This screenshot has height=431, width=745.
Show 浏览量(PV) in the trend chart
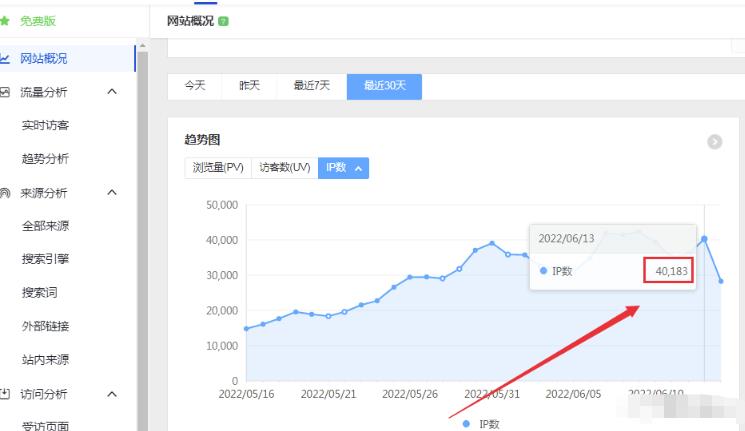tap(218, 168)
